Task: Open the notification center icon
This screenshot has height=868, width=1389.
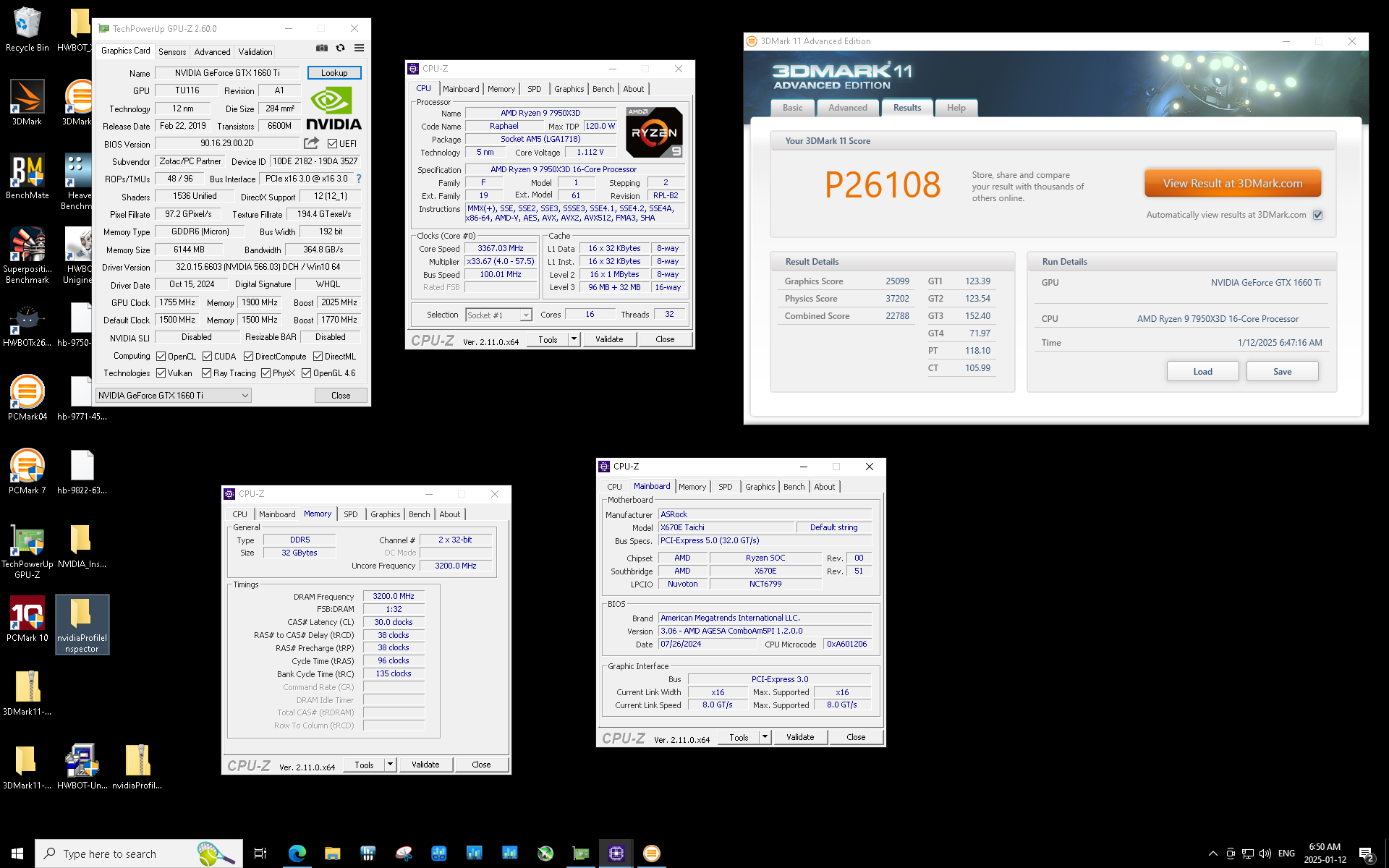Action: click(1367, 854)
